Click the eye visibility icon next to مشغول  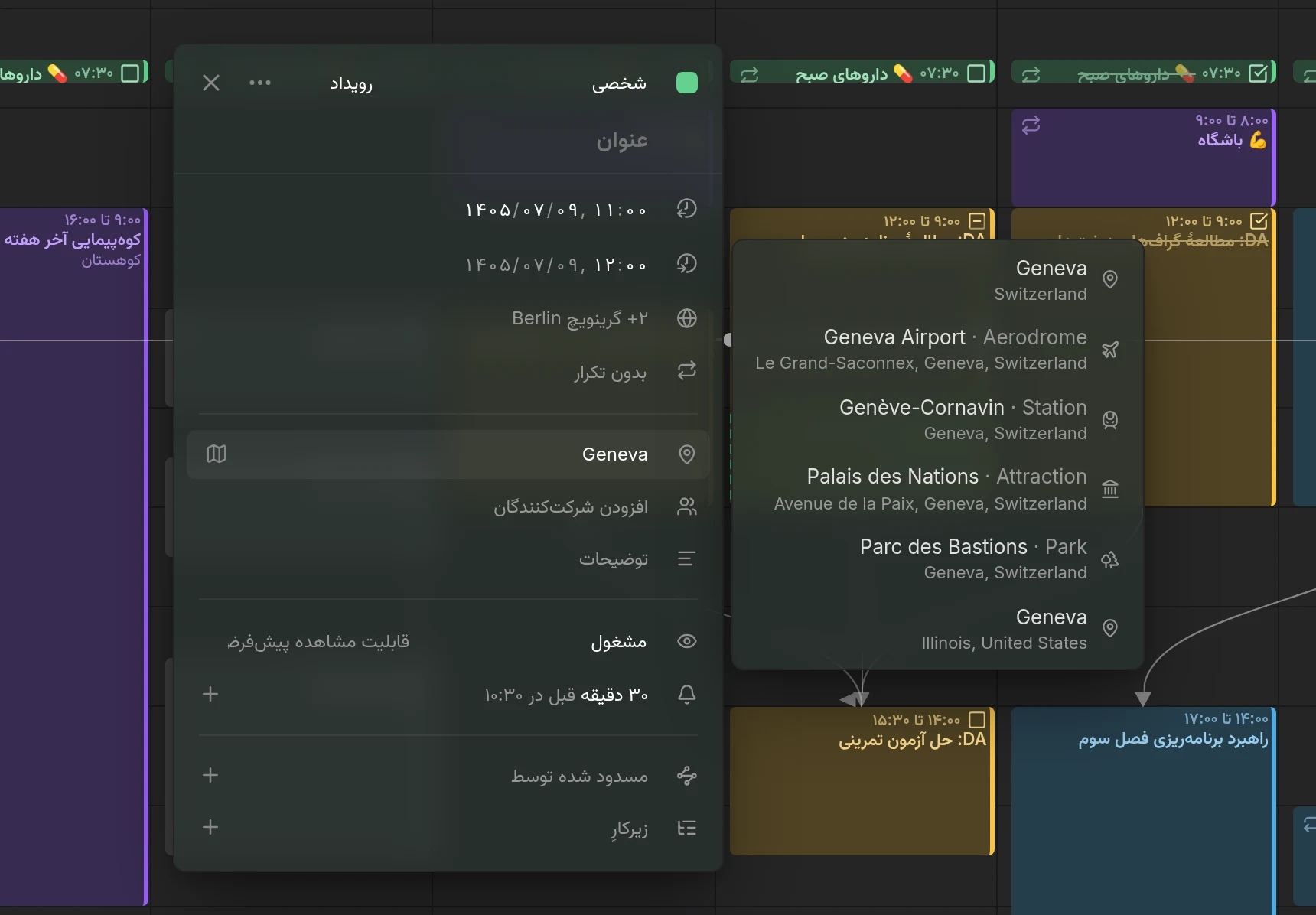pyautogui.click(x=687, y=641)
